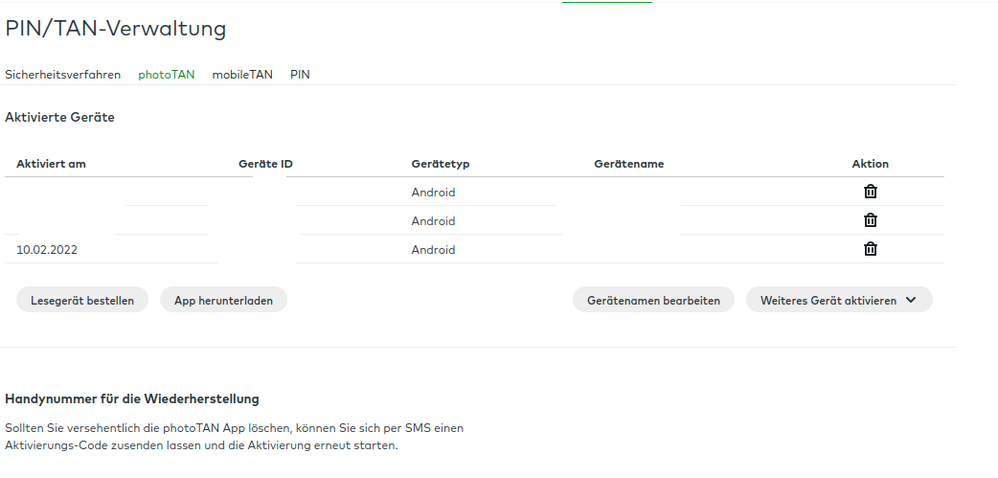The width and height of the screenshot is (998, 478).
Task: Expand the Weiteres Gerät aktivieren dropdown
Action: (x=838, y=300)
